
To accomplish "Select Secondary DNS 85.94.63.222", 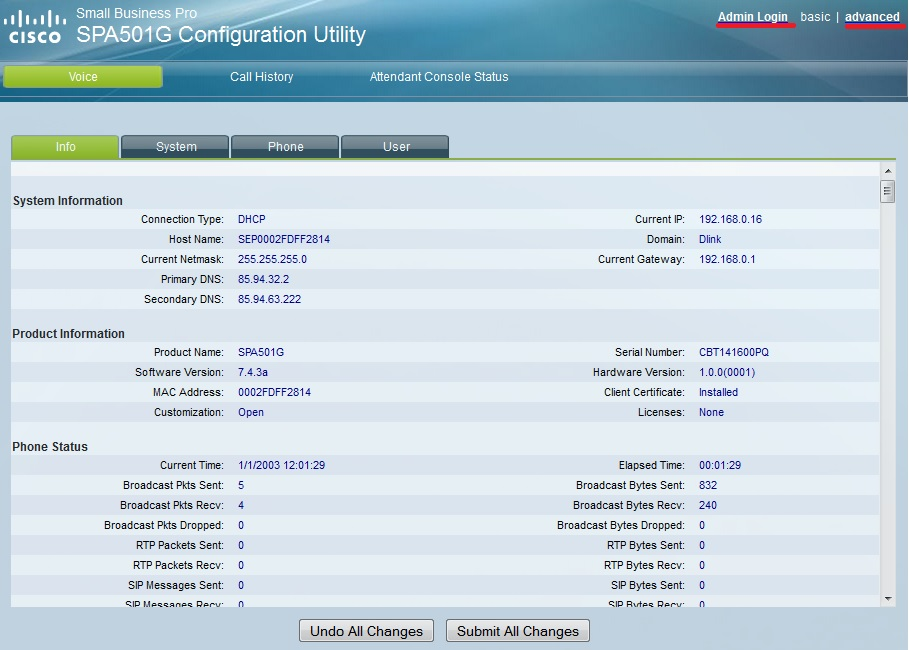I will 270,299.
